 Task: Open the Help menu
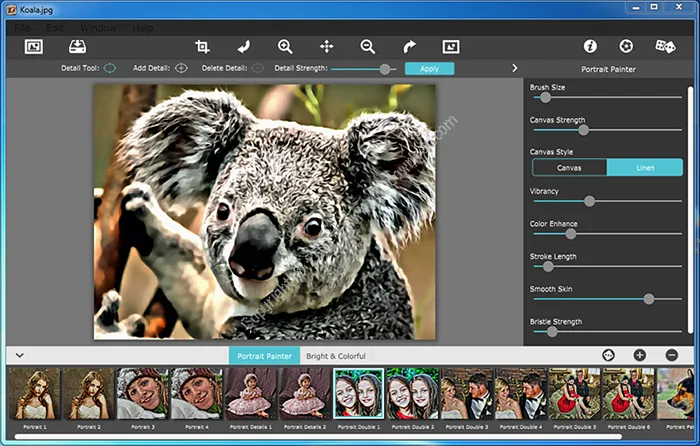point(143,28)
